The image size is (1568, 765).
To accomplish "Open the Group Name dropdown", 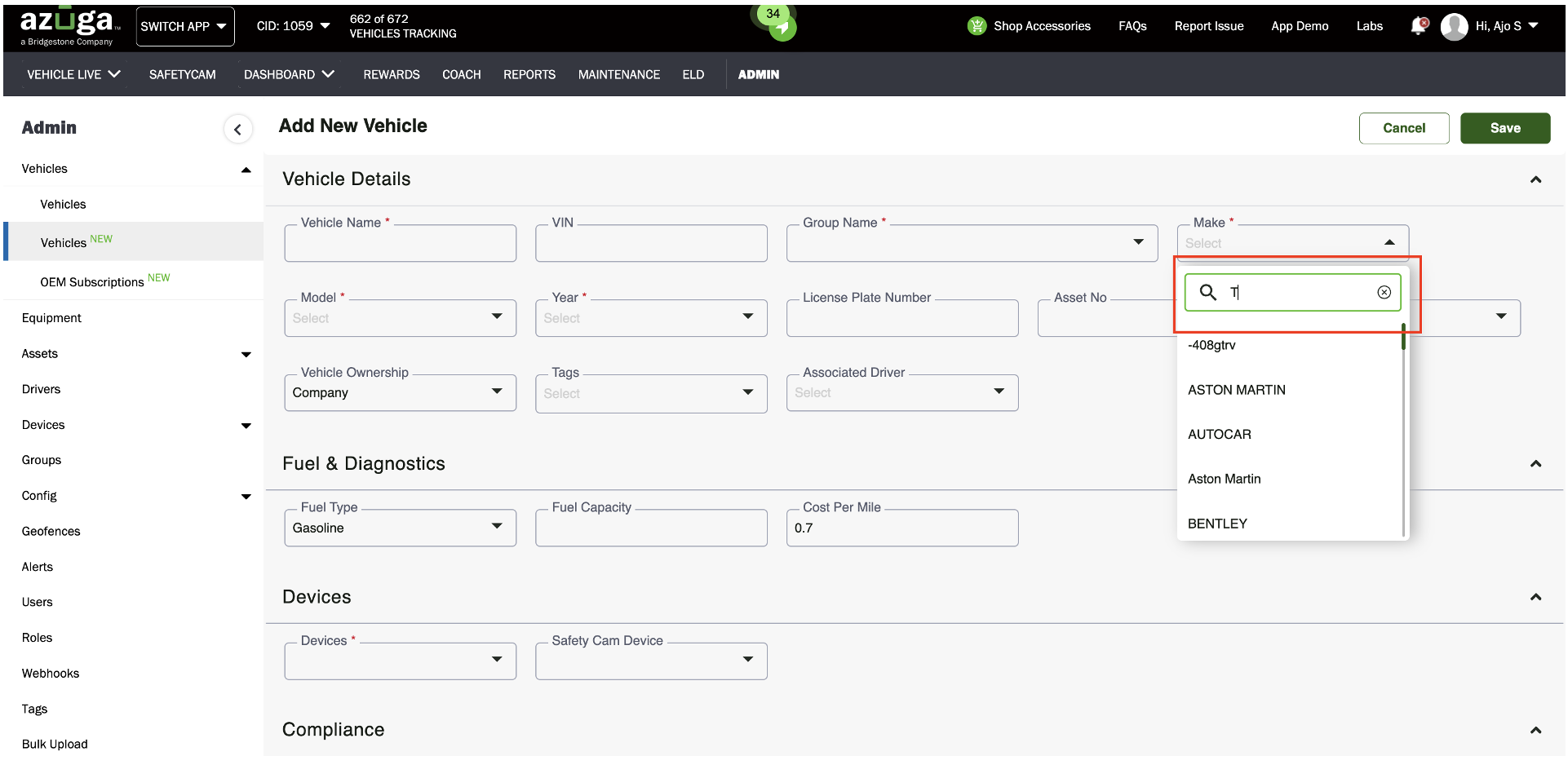I will (972, 243).
